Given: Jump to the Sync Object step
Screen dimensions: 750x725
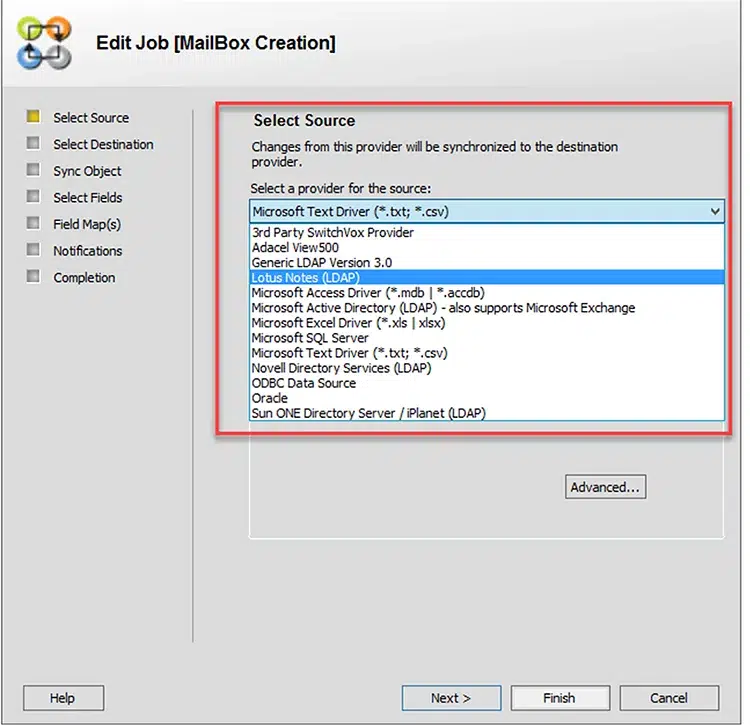Looking at the screenshot, I should (87, 171).
